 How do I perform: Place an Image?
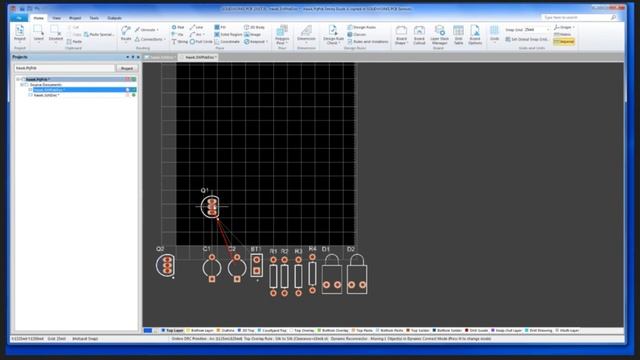click(252, 35)
